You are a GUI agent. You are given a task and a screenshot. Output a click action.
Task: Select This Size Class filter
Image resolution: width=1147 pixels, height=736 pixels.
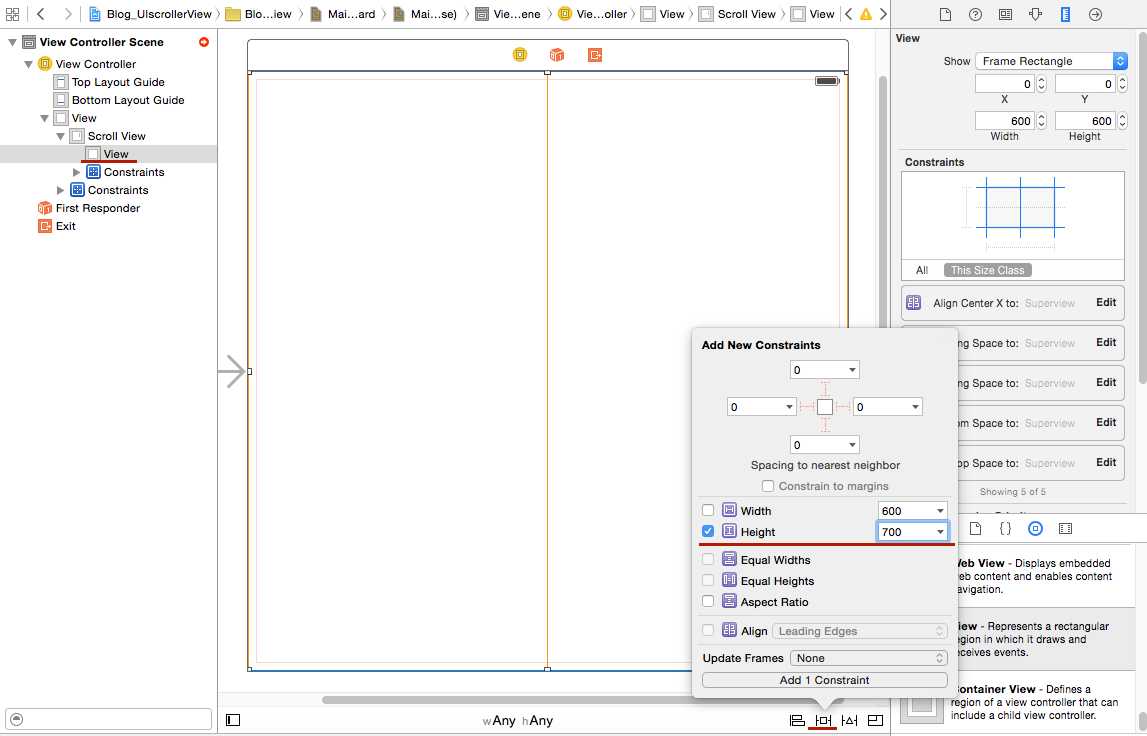tap(988, 270)
